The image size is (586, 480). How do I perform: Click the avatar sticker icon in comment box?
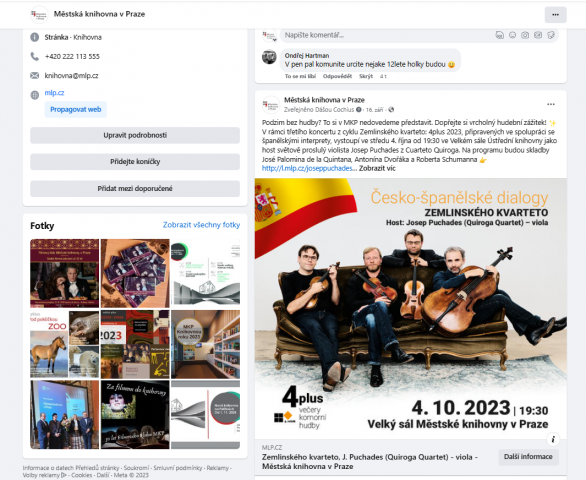[x=500, y=35]
